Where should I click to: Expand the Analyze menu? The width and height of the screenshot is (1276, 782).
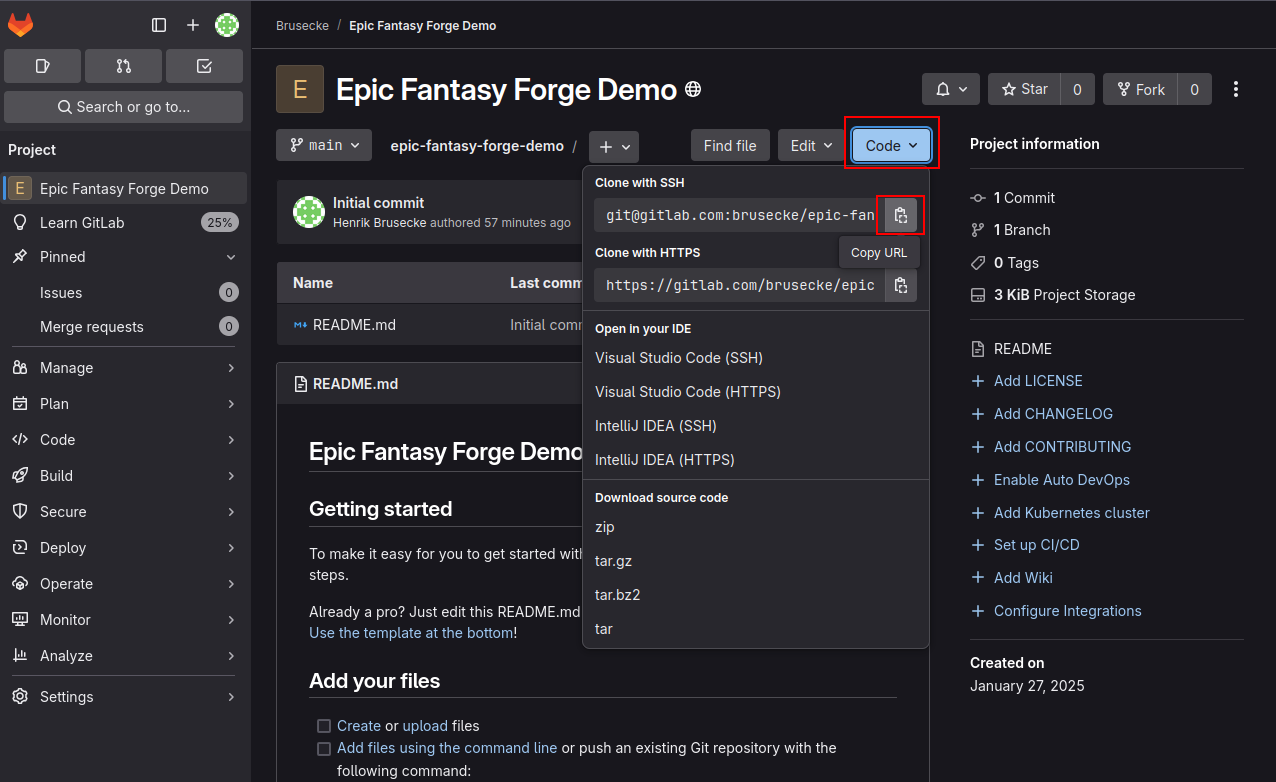click(x=124, y=656)
